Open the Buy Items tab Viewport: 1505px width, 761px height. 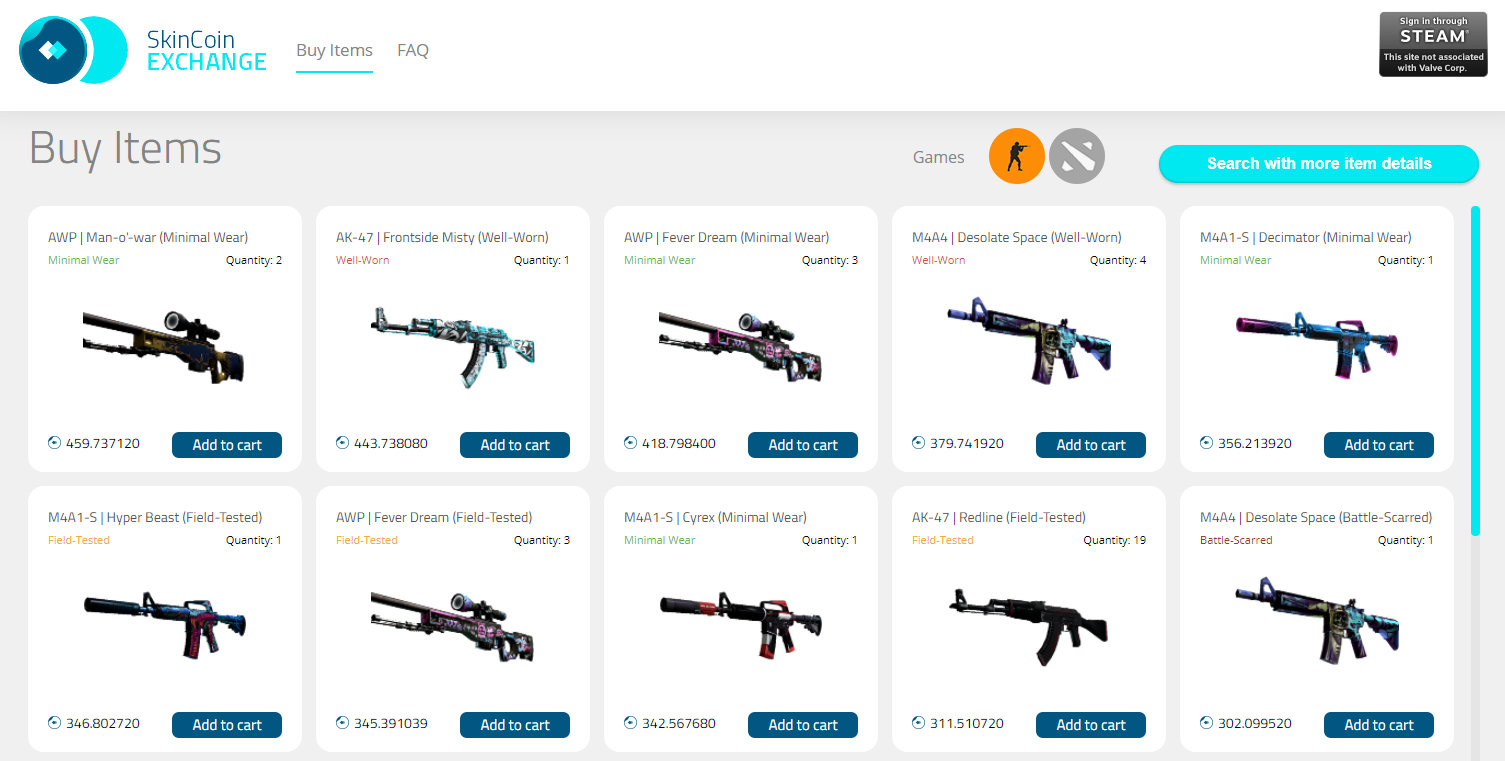(x=334, y=50)
